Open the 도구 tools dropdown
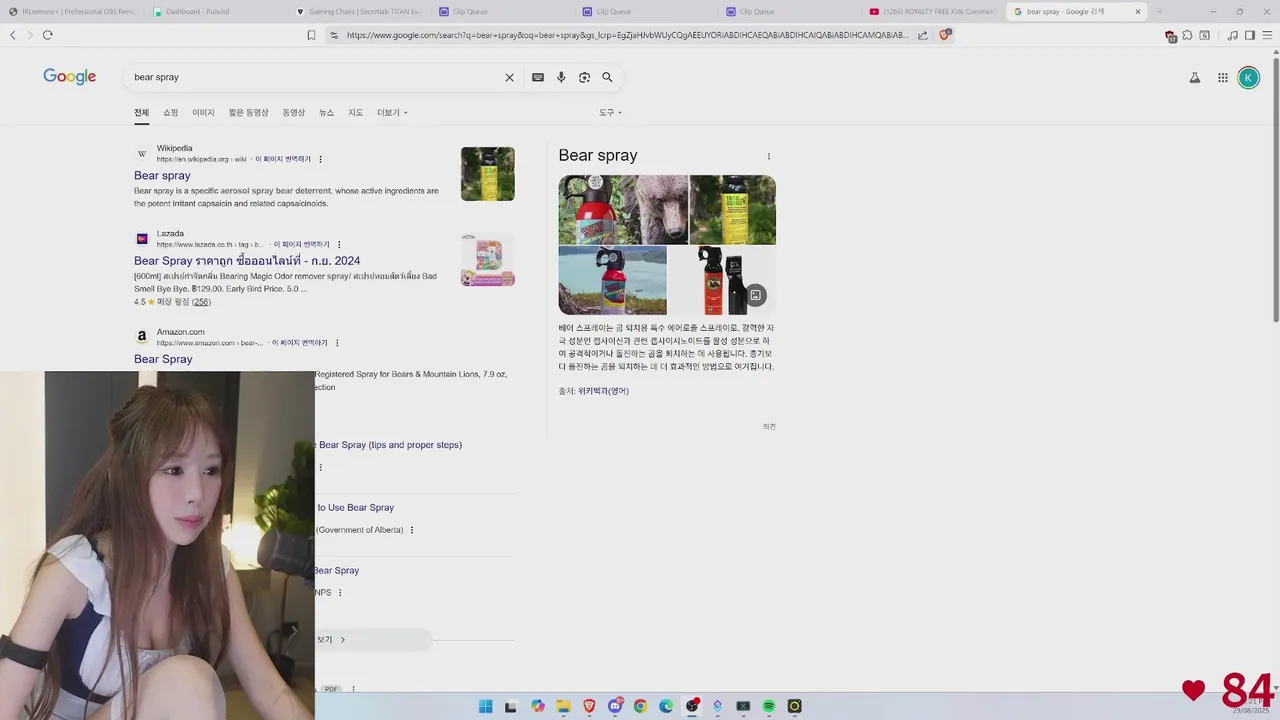The width and height of the screenshot is (1280, 720). coord(610,112)
